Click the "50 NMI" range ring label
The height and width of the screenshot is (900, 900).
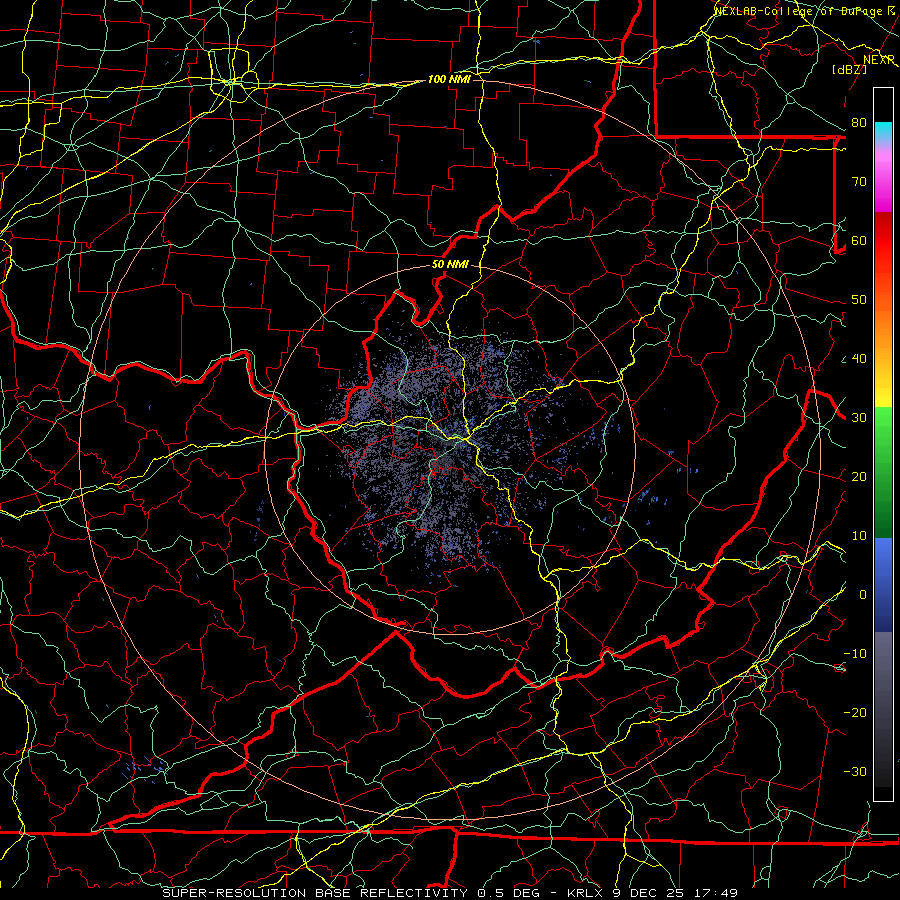[450, 265]
